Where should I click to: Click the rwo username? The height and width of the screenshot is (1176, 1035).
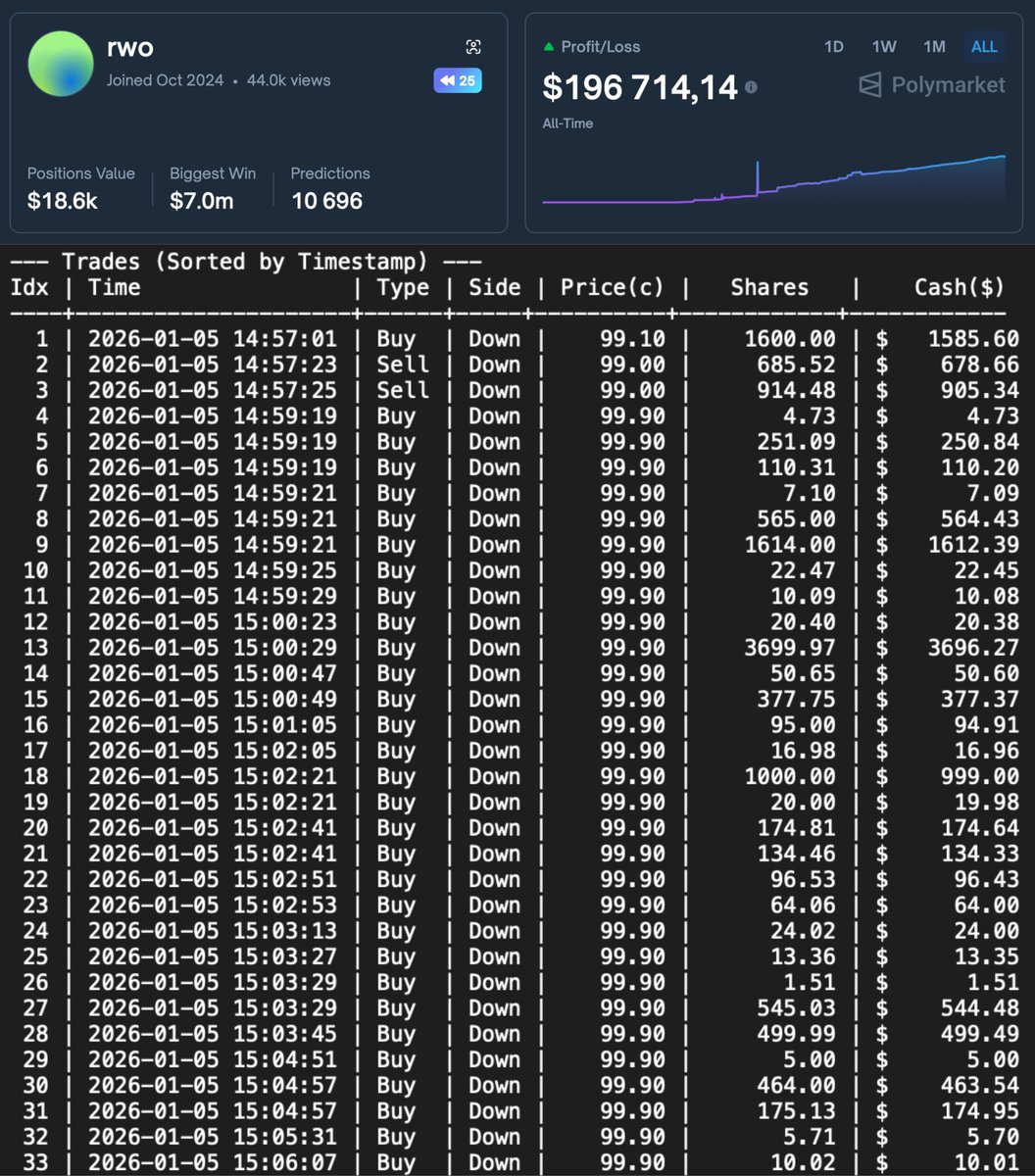coord(129,47)
